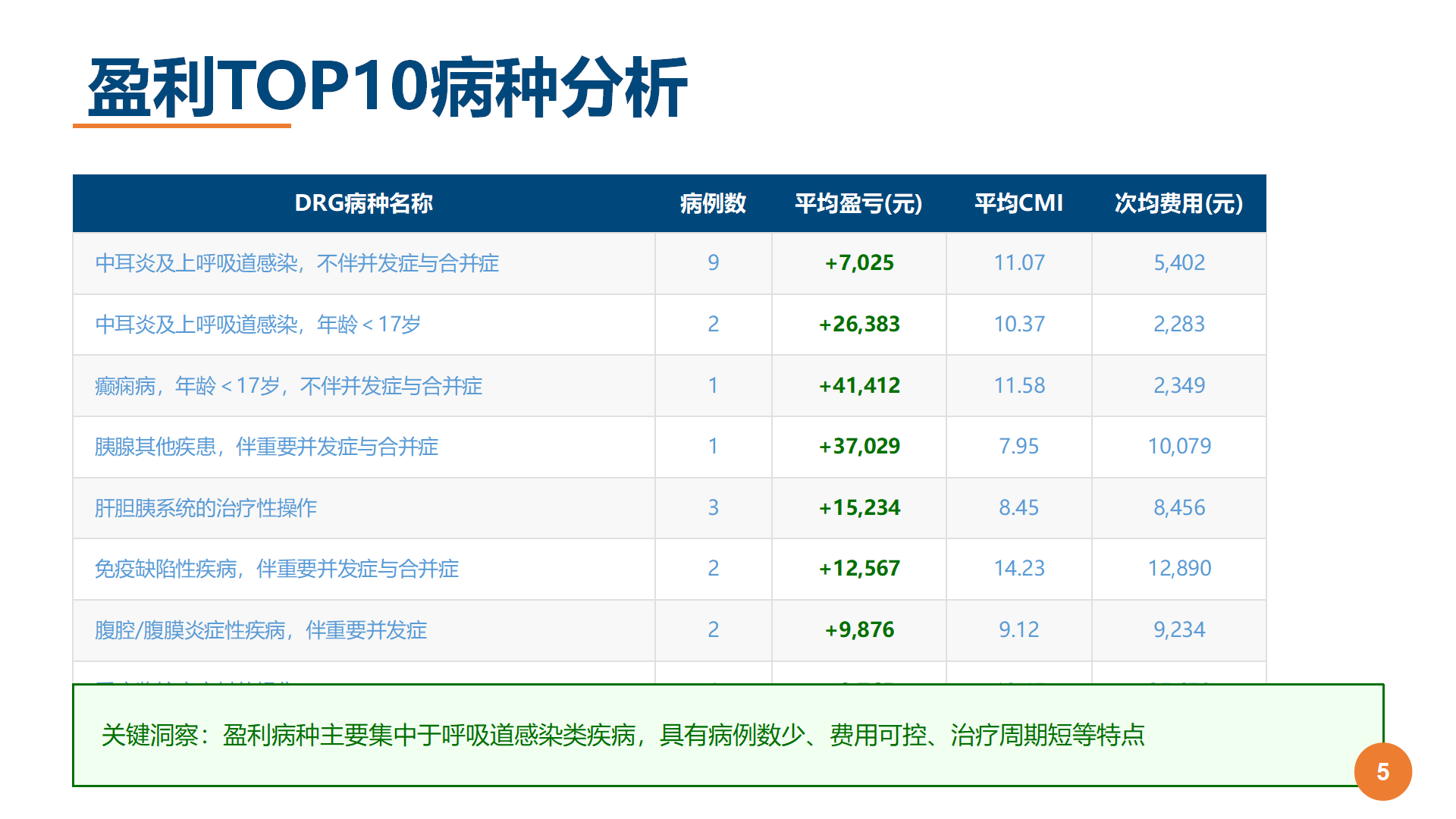Select the 次均费用(元) column header
This screenshot has height=819, width=1456.
tap(1178, 203)
